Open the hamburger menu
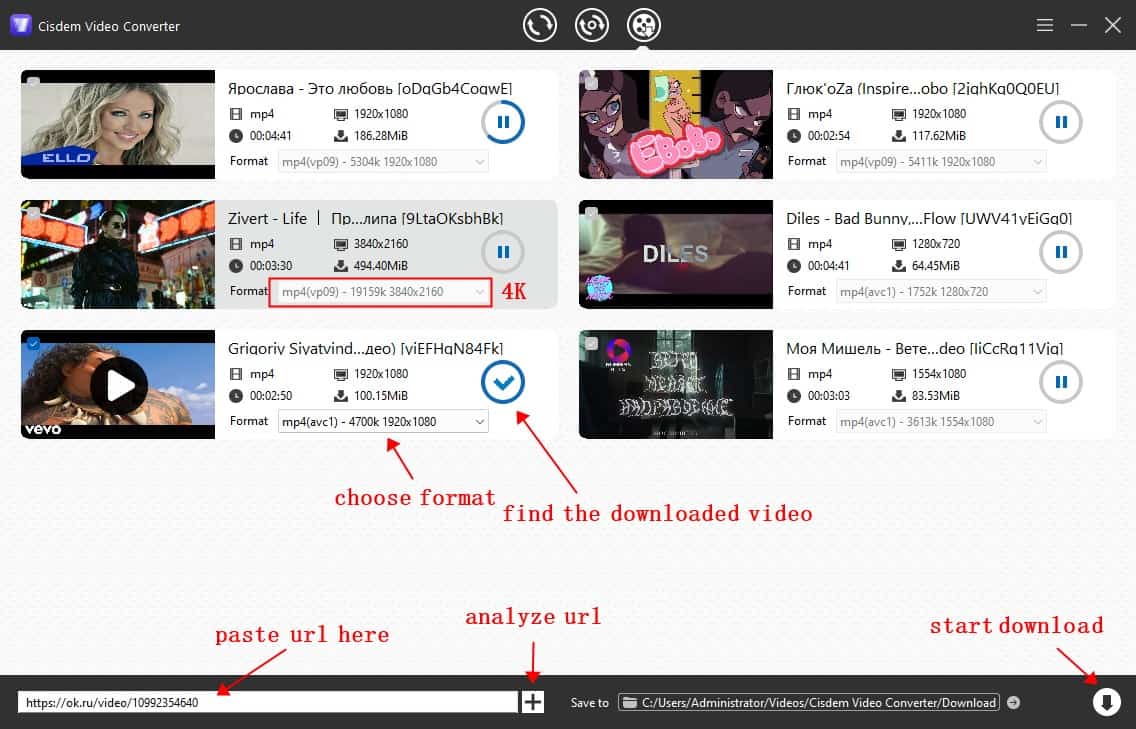 (1045, 25)
